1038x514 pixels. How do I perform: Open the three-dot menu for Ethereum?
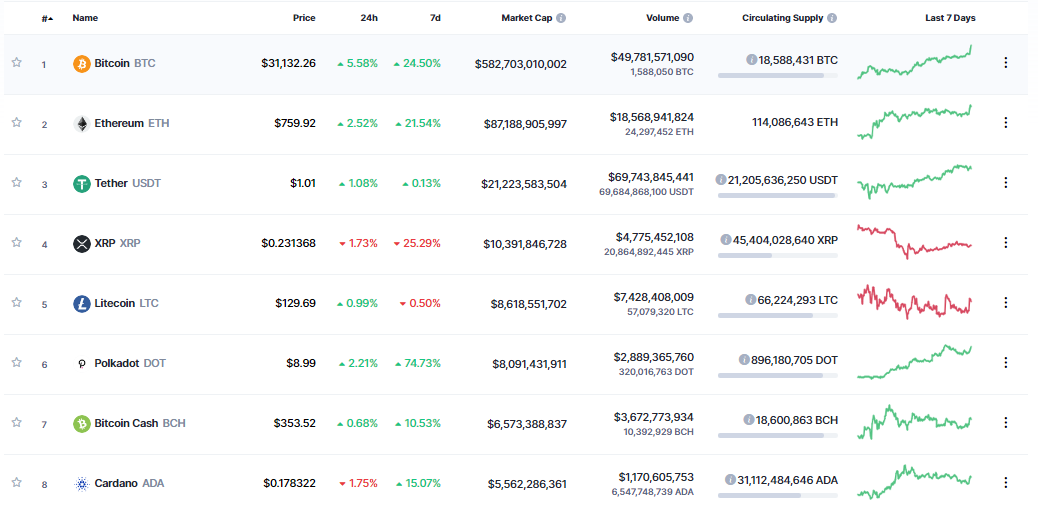1006,123
